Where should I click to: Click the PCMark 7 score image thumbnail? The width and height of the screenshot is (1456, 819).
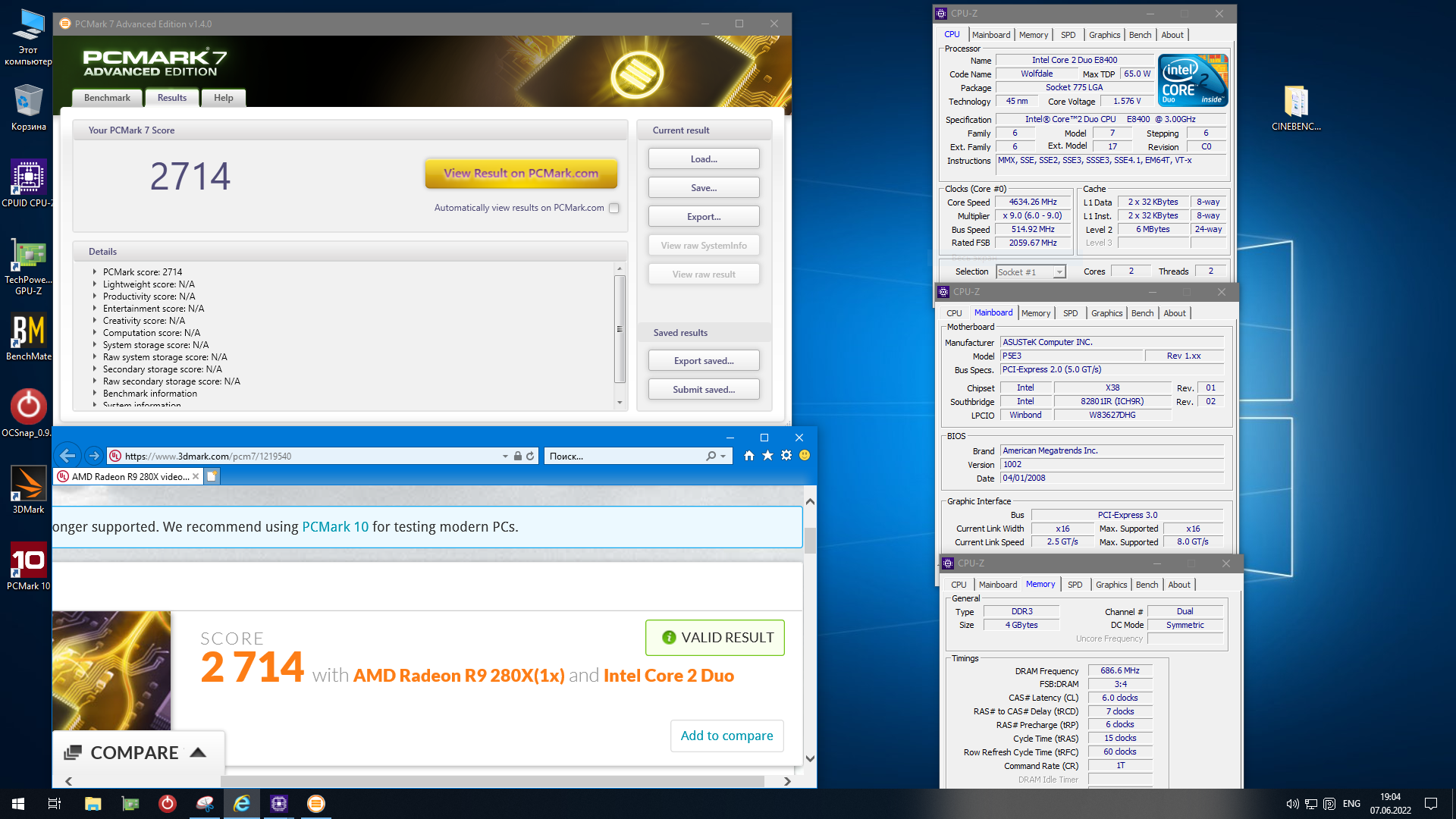[x=111, y=670]
